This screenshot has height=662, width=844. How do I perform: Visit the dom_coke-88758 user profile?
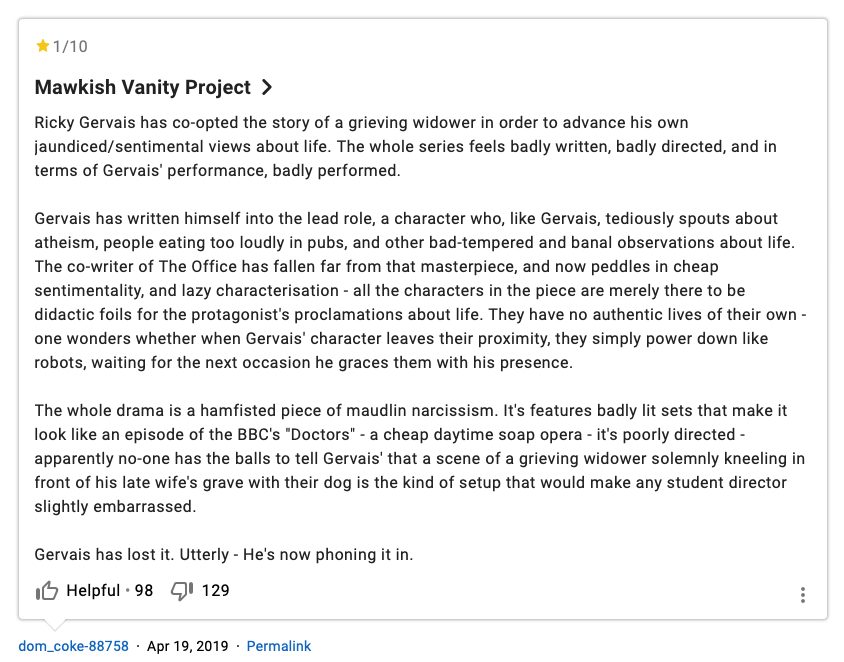[73, 646]
